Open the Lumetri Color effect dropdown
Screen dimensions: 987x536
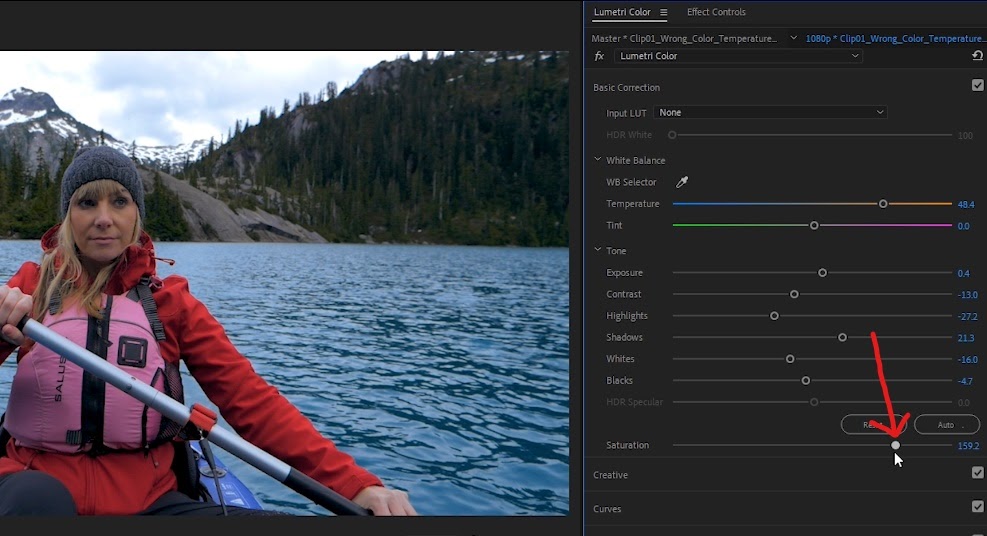pos(738,56)
